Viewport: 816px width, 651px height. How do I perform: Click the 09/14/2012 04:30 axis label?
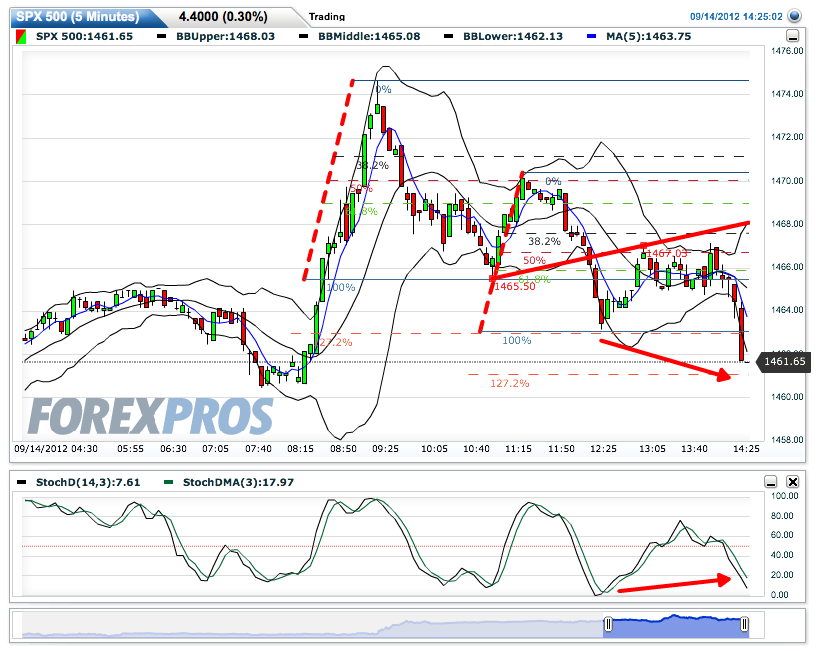[x=56, y=449]
